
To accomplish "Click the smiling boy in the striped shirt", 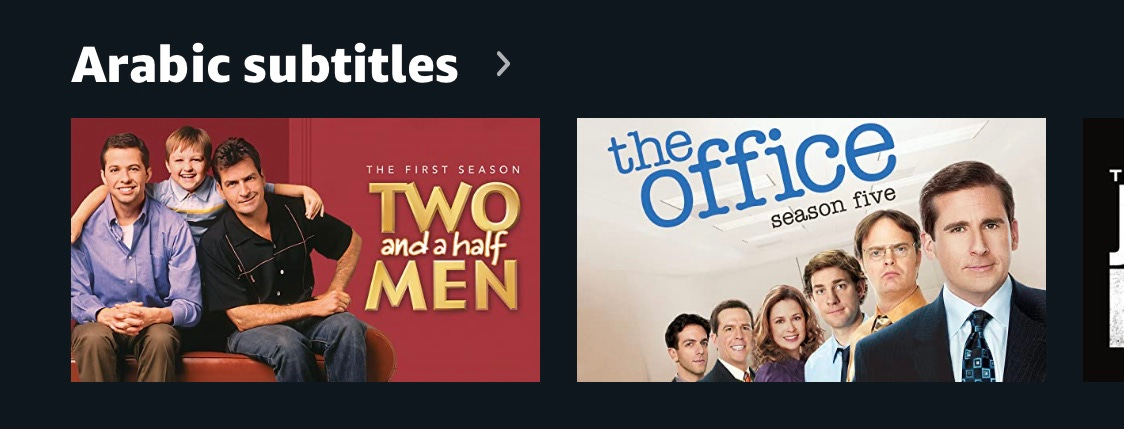I will click(189, 179).
